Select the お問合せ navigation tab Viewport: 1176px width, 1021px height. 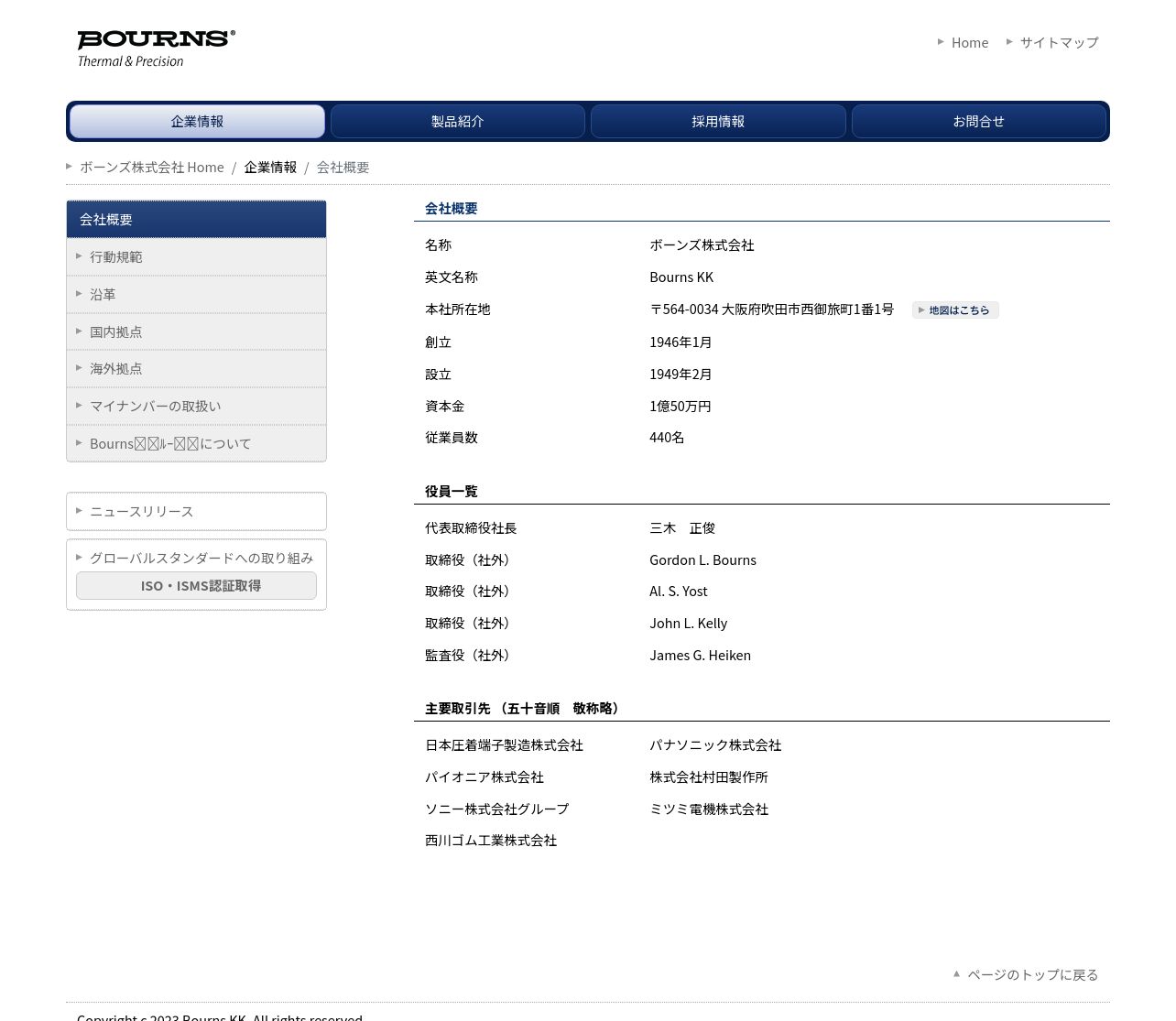pyautogui.click(x=979, y=122)
